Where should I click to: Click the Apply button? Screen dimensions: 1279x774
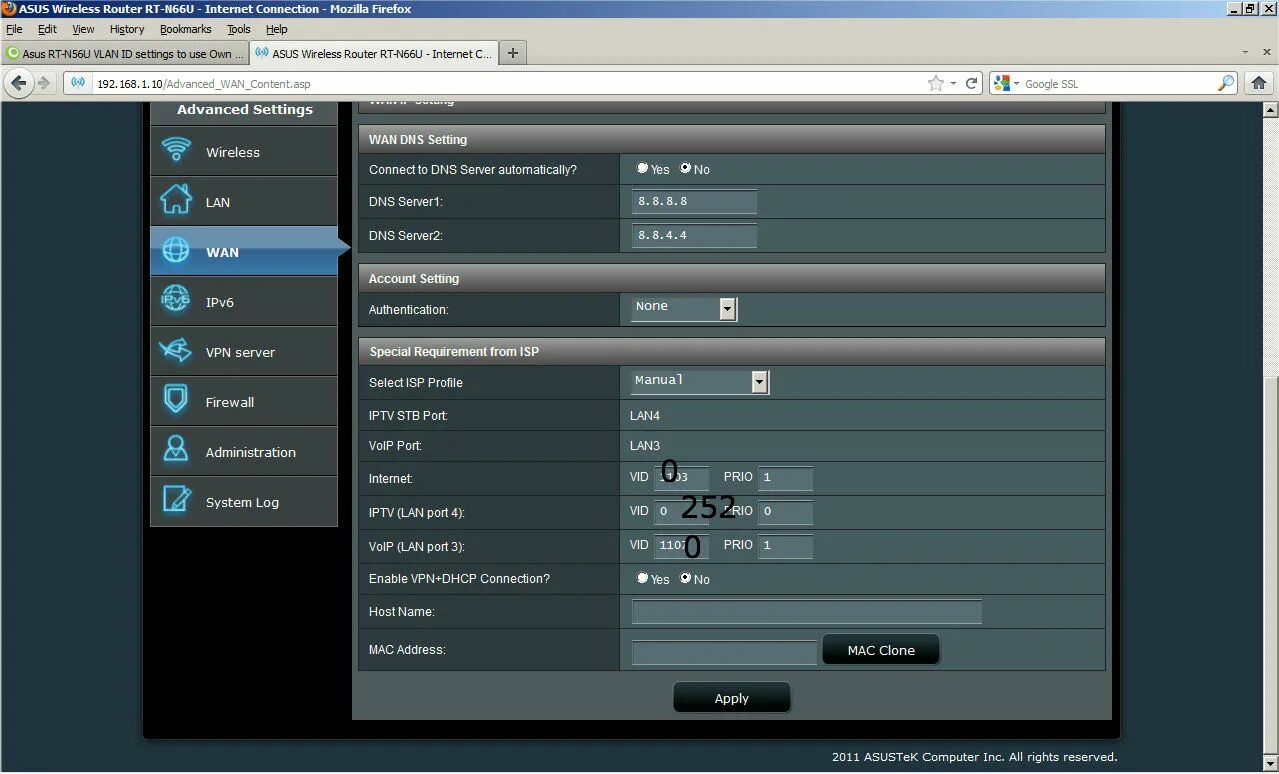click(x=732, y=698)
